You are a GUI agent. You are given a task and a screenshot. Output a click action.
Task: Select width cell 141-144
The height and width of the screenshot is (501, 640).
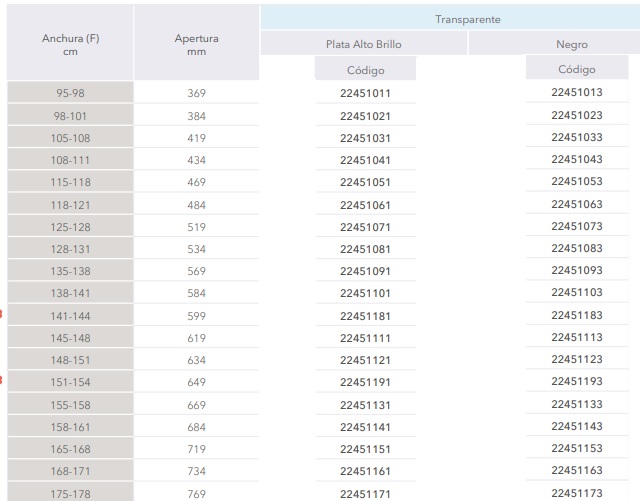[x=70, y=315]
